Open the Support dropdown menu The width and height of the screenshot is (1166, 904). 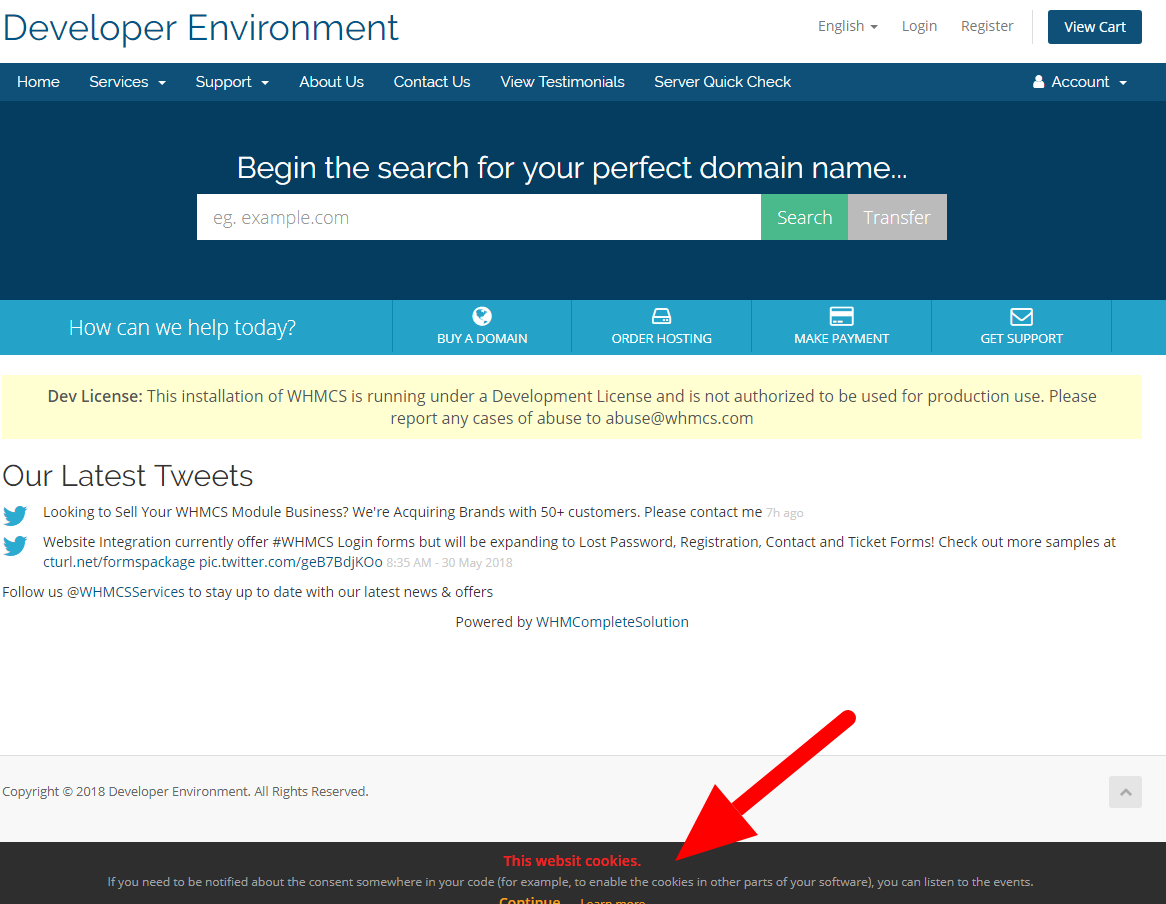pos(232,82)
